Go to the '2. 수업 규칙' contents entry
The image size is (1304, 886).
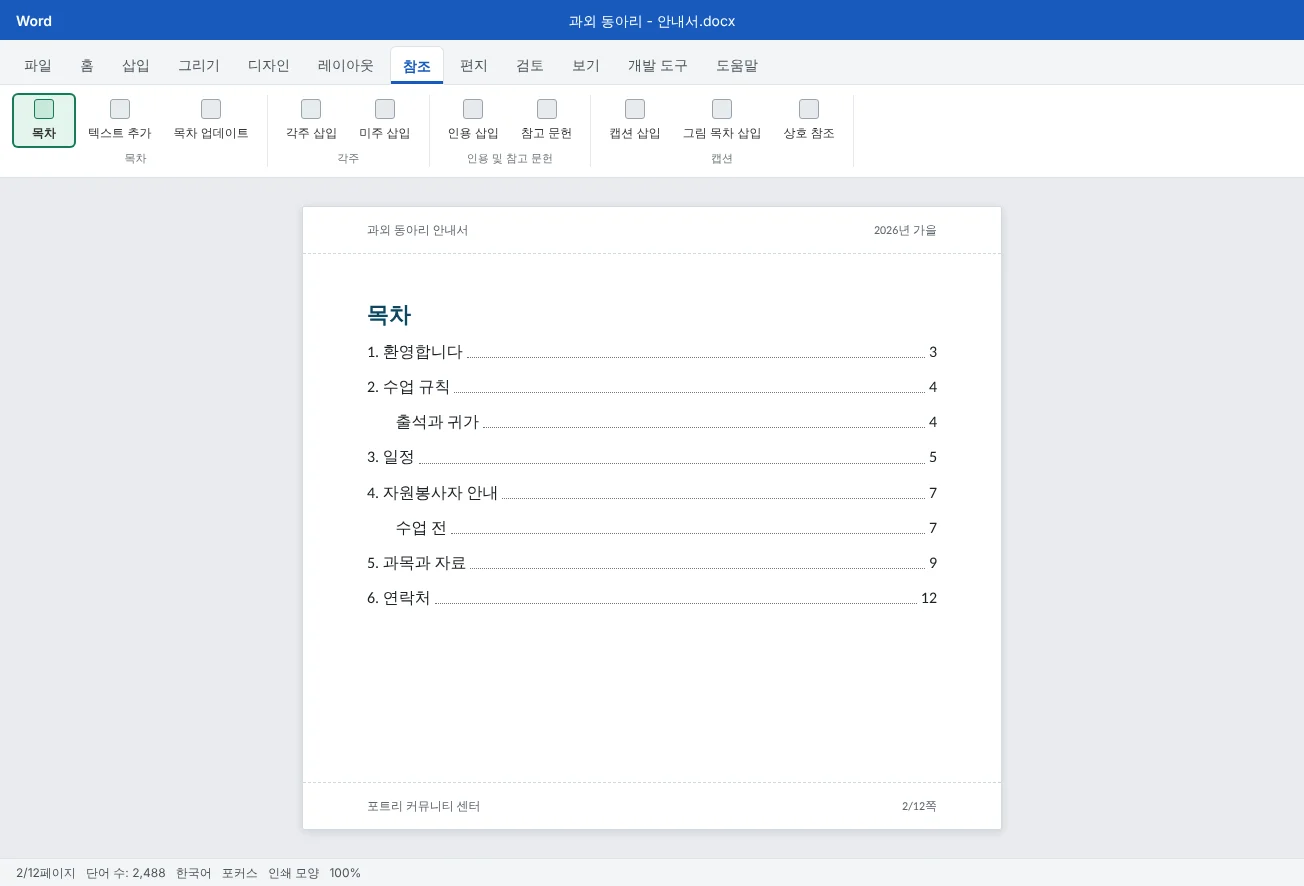coord(652,387)
